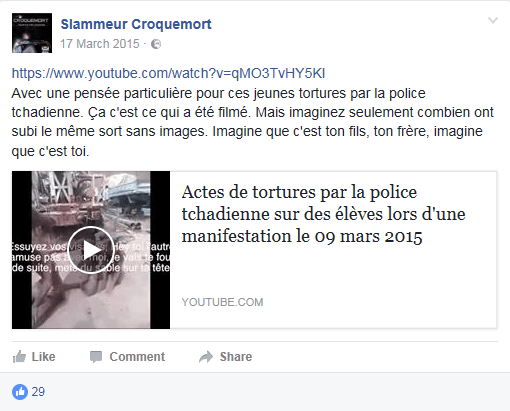The width and height of the screenshot is (510, 411).
Task: Click the blue like reaction icon
Action: click(x=20, y=392)
